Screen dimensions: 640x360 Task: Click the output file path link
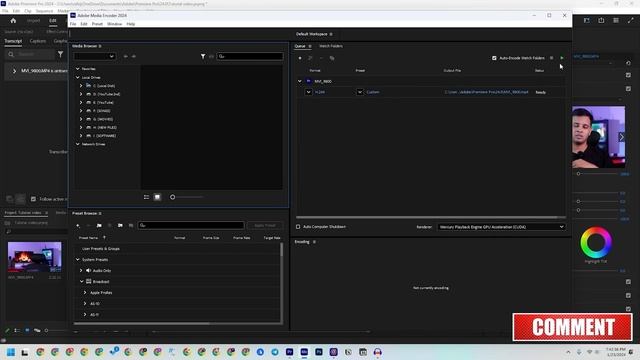tap(487, 92)
